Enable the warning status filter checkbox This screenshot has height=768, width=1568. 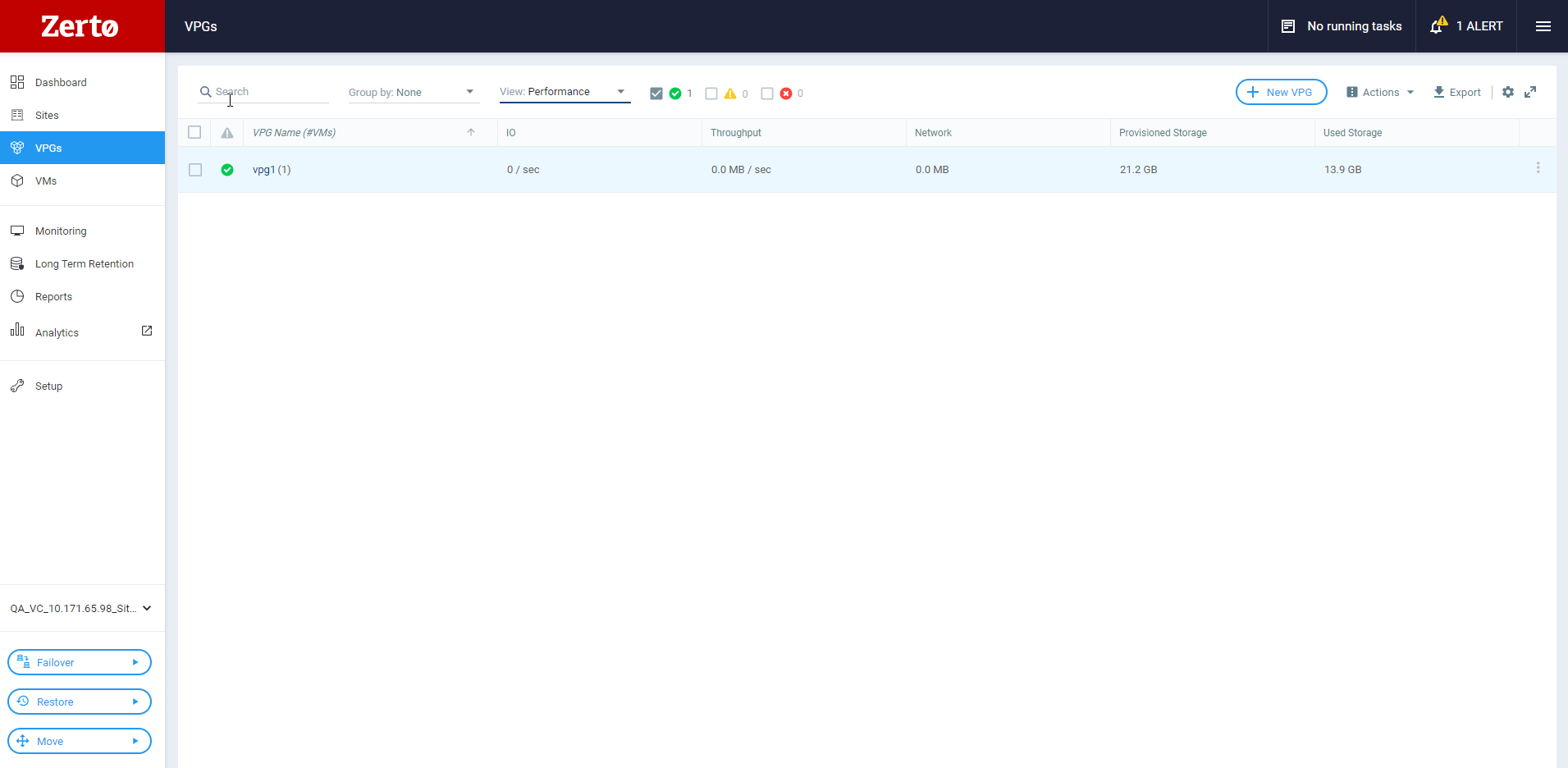711,94
